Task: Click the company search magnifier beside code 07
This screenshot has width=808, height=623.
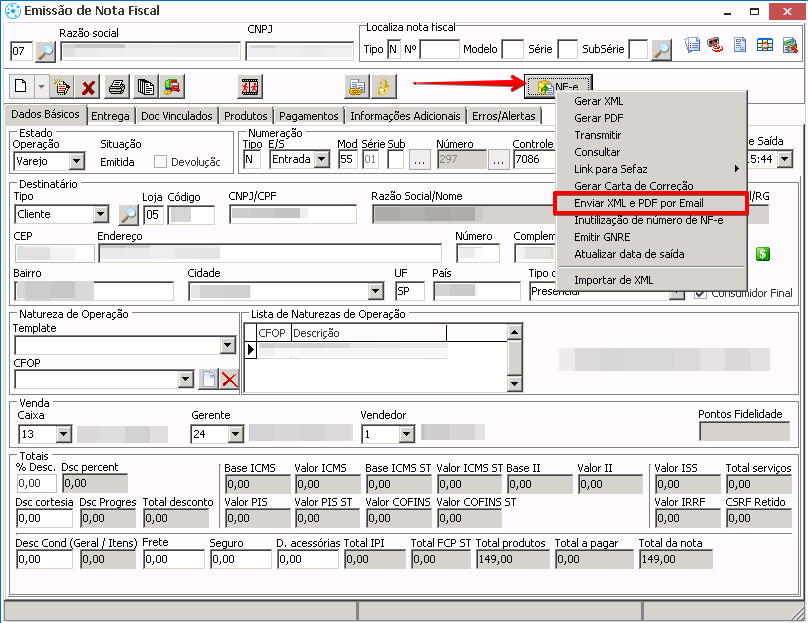Action: point(46,52)
